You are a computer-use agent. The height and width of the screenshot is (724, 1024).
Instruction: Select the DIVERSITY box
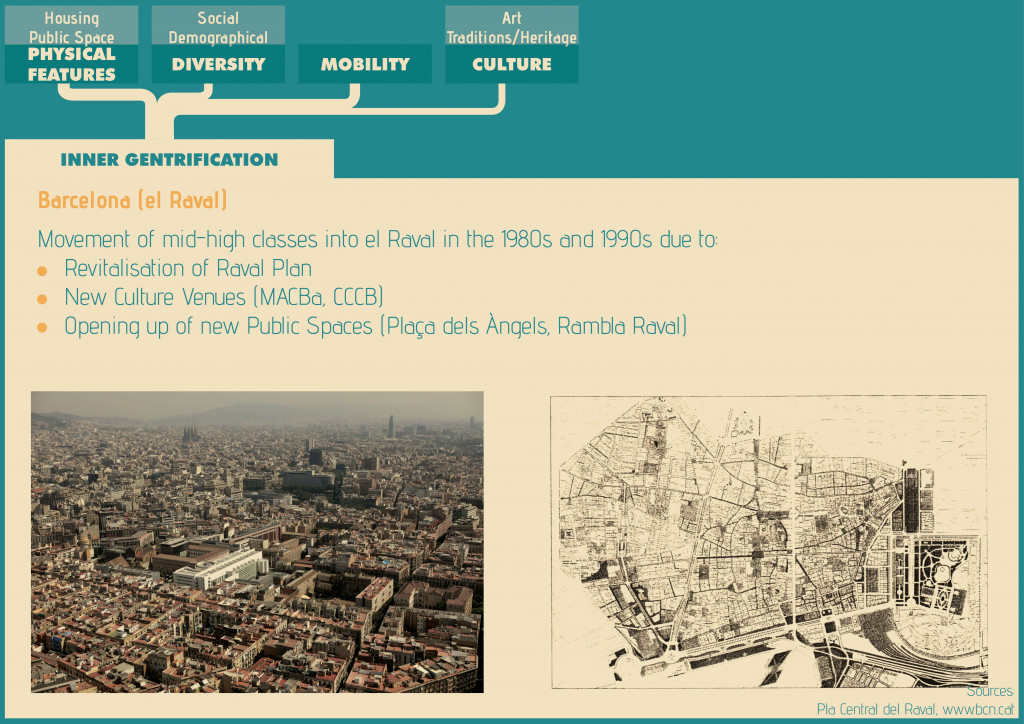218,64
